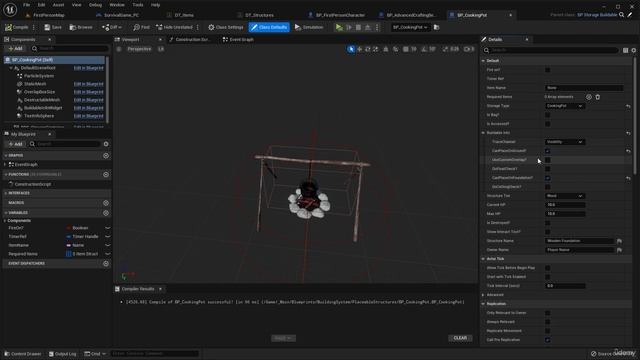640x360 pixels.
Task: Click the Class Defaults button
Action: click(269, 27)
